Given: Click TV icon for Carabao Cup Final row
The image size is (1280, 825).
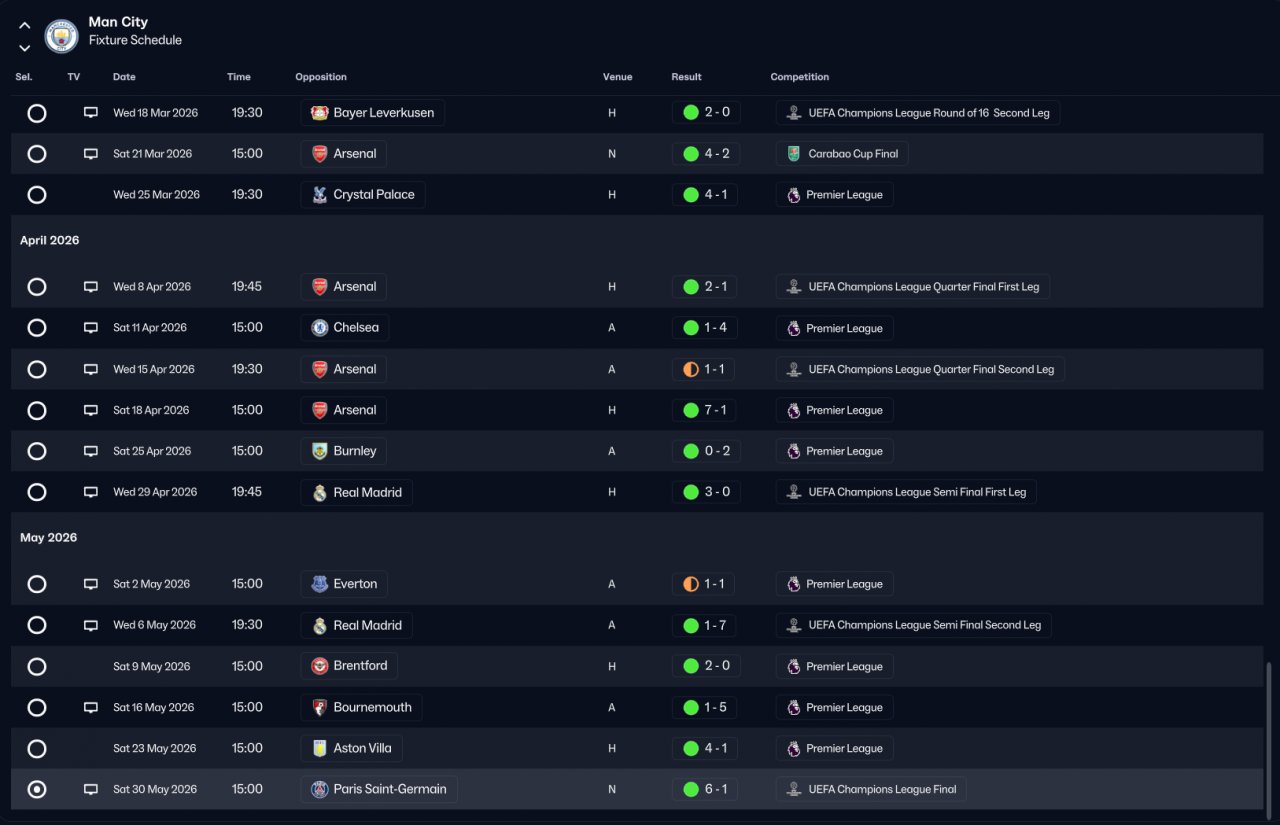Looking at the screenshot, I should click(91, 154).
